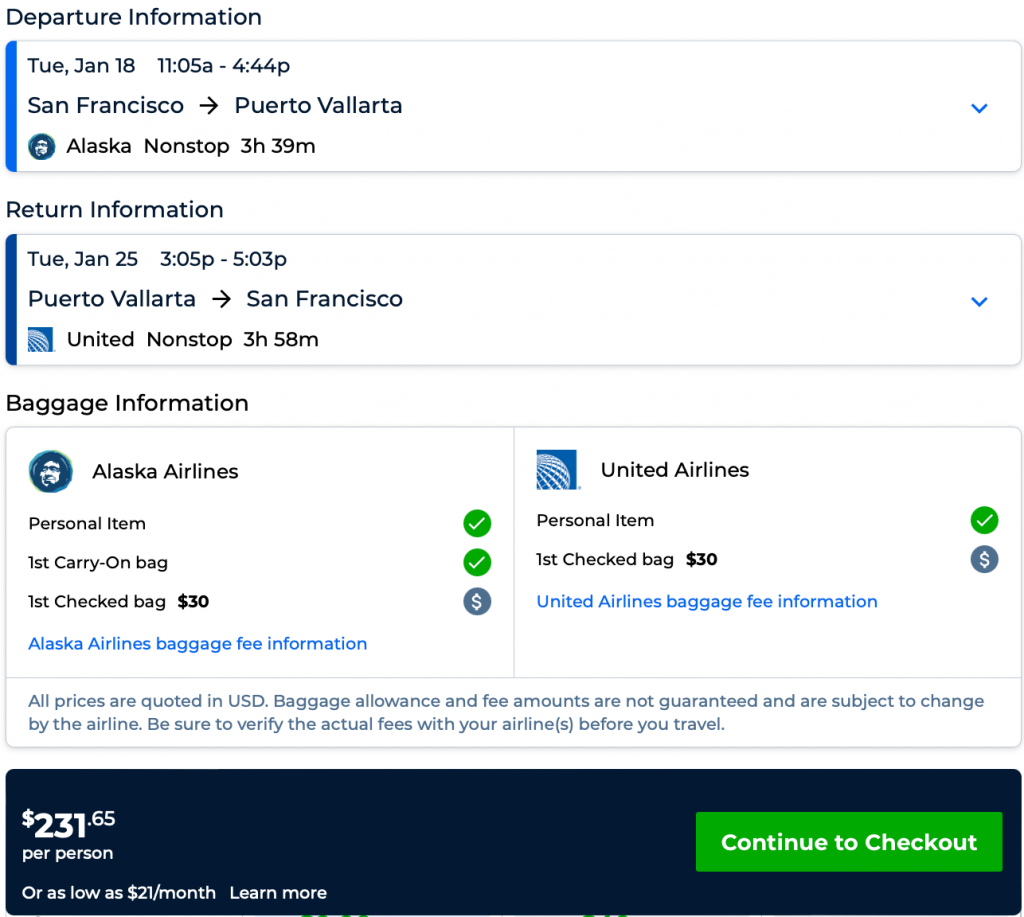1024x917 pixels.
Task: Expand the San Francisco departure flight chevron
Action: tap(979, 108)
